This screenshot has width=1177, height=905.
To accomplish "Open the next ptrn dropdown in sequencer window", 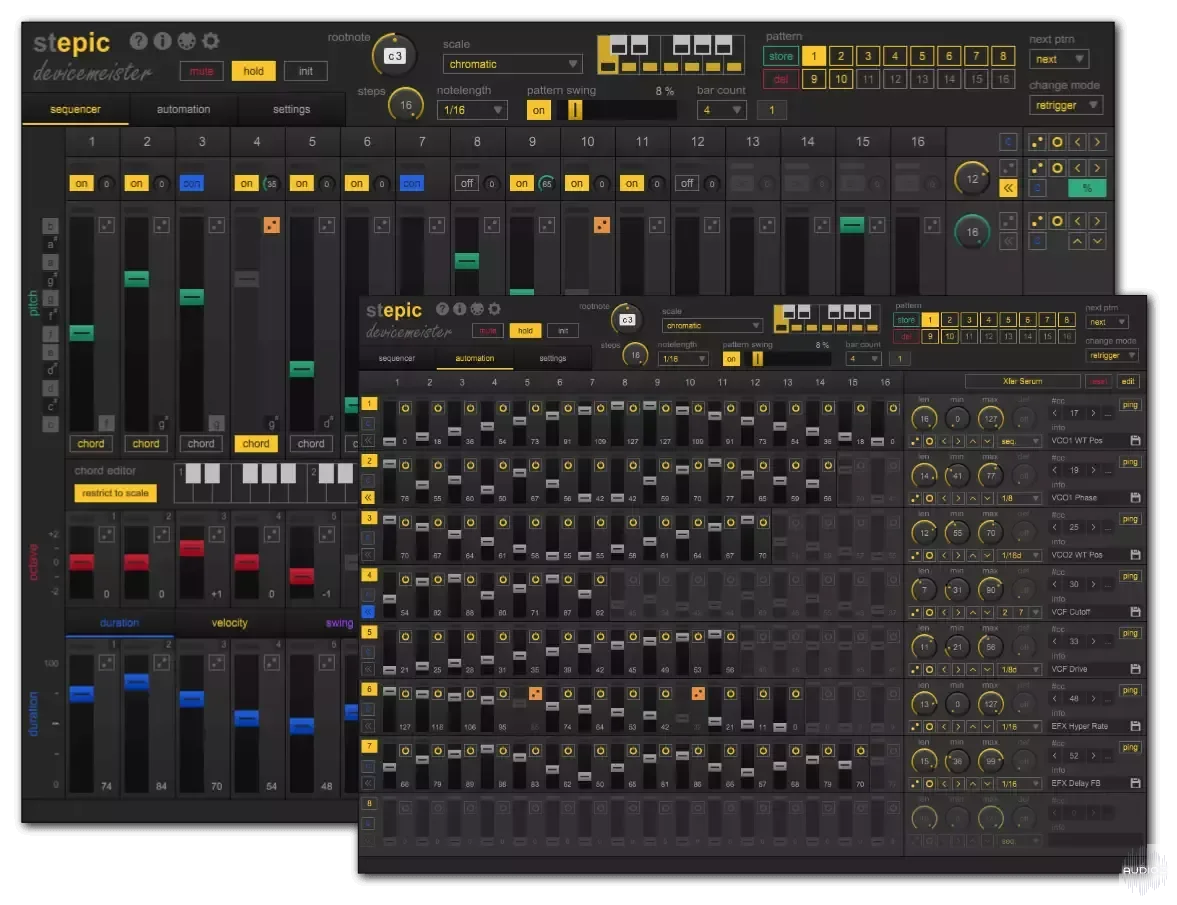I will 1059,59.
